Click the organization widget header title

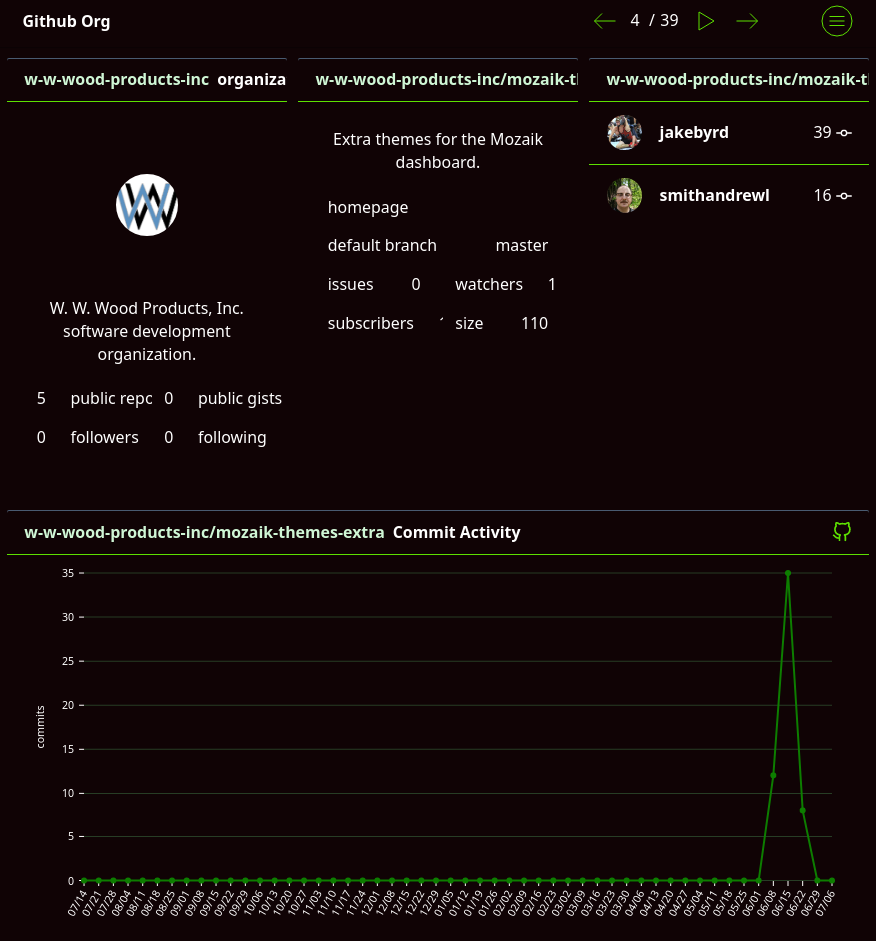tap(155, 80)
